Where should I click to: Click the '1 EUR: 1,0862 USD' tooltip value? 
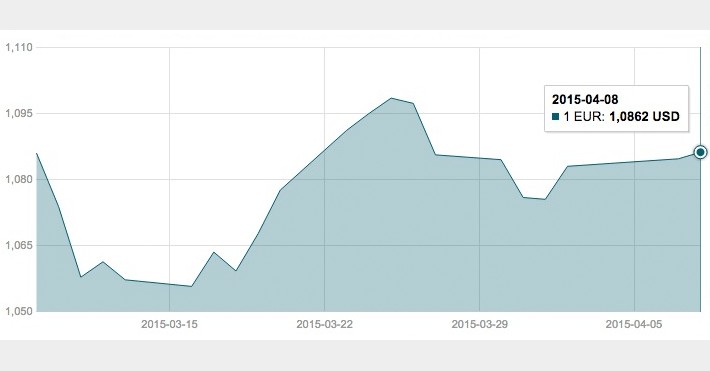pos(621,116)
